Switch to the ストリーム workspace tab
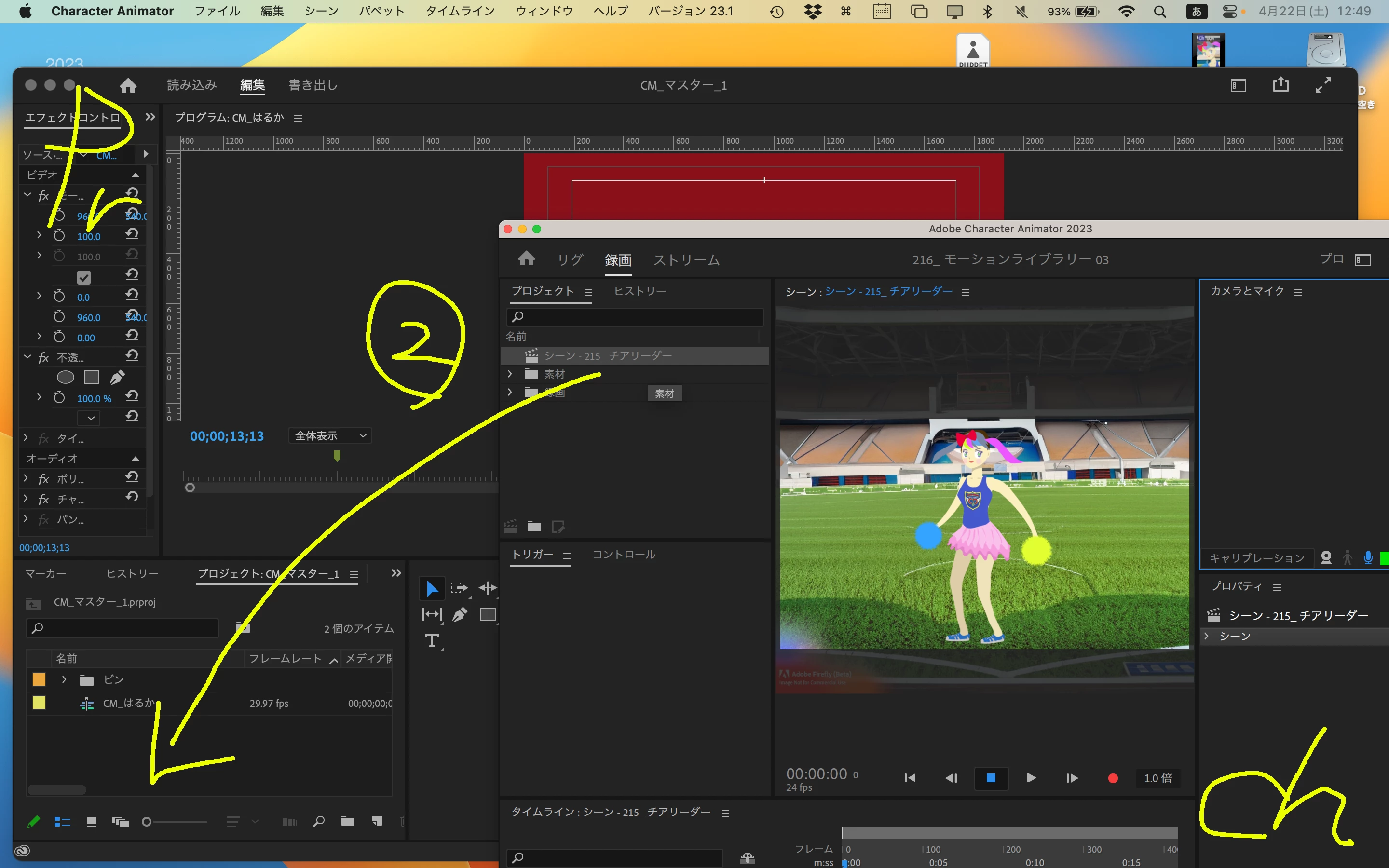Screen dimensions: 1389x868 pos(686,260)
